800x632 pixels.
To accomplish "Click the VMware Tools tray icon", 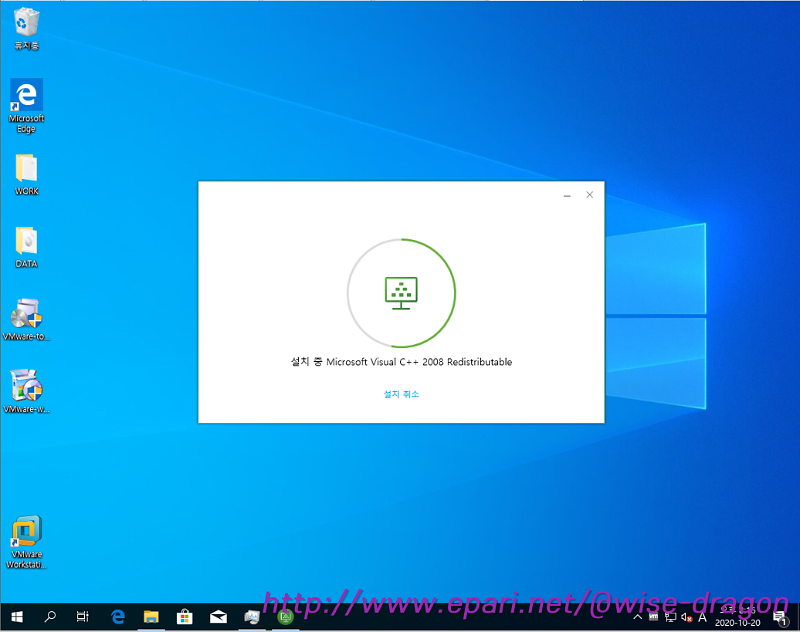I will point(654,618).
